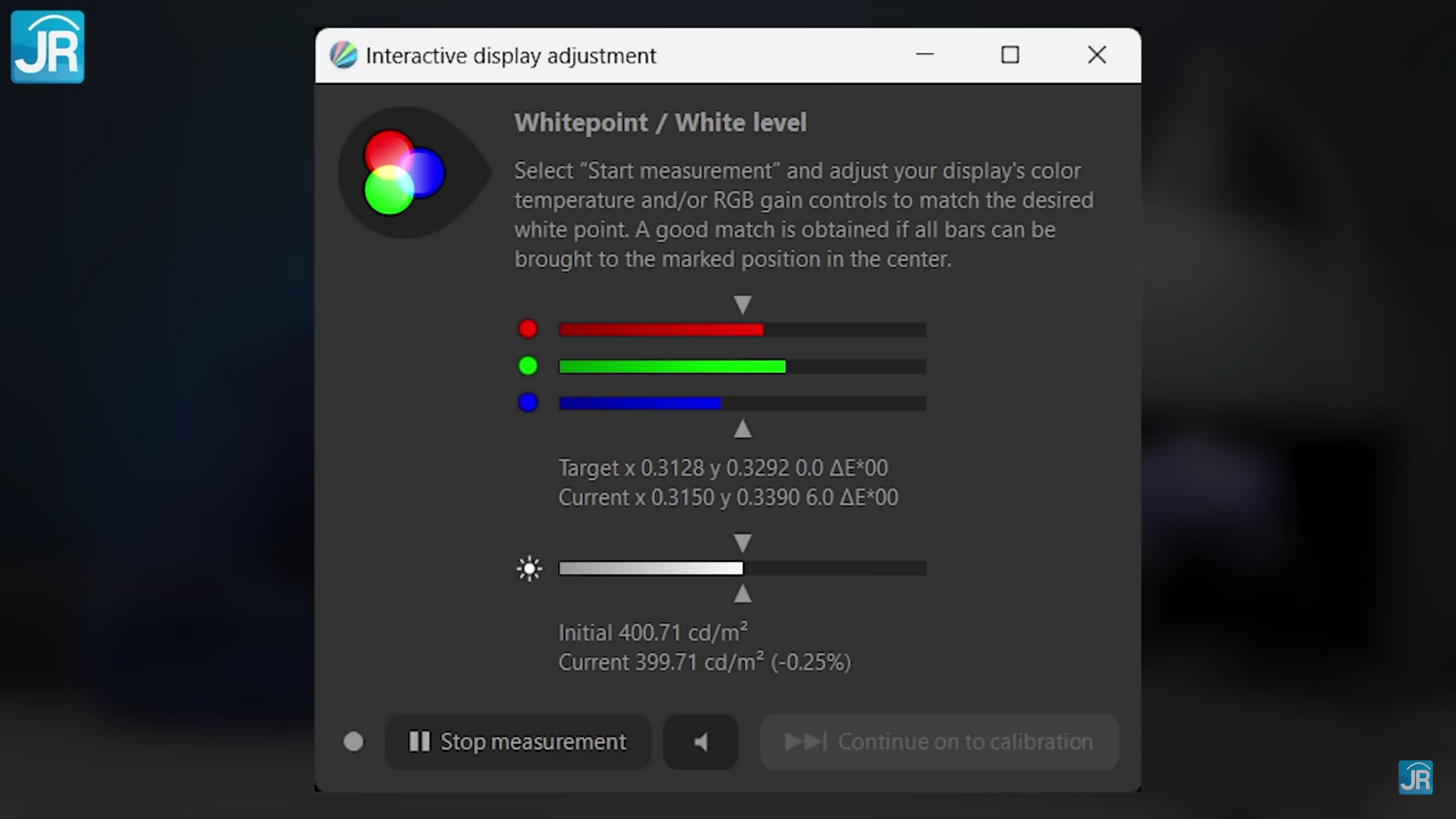The width and height of the screenshot is (1456, 819).
Task: Click the round measurement status indicator
Action: click(353, 742)
